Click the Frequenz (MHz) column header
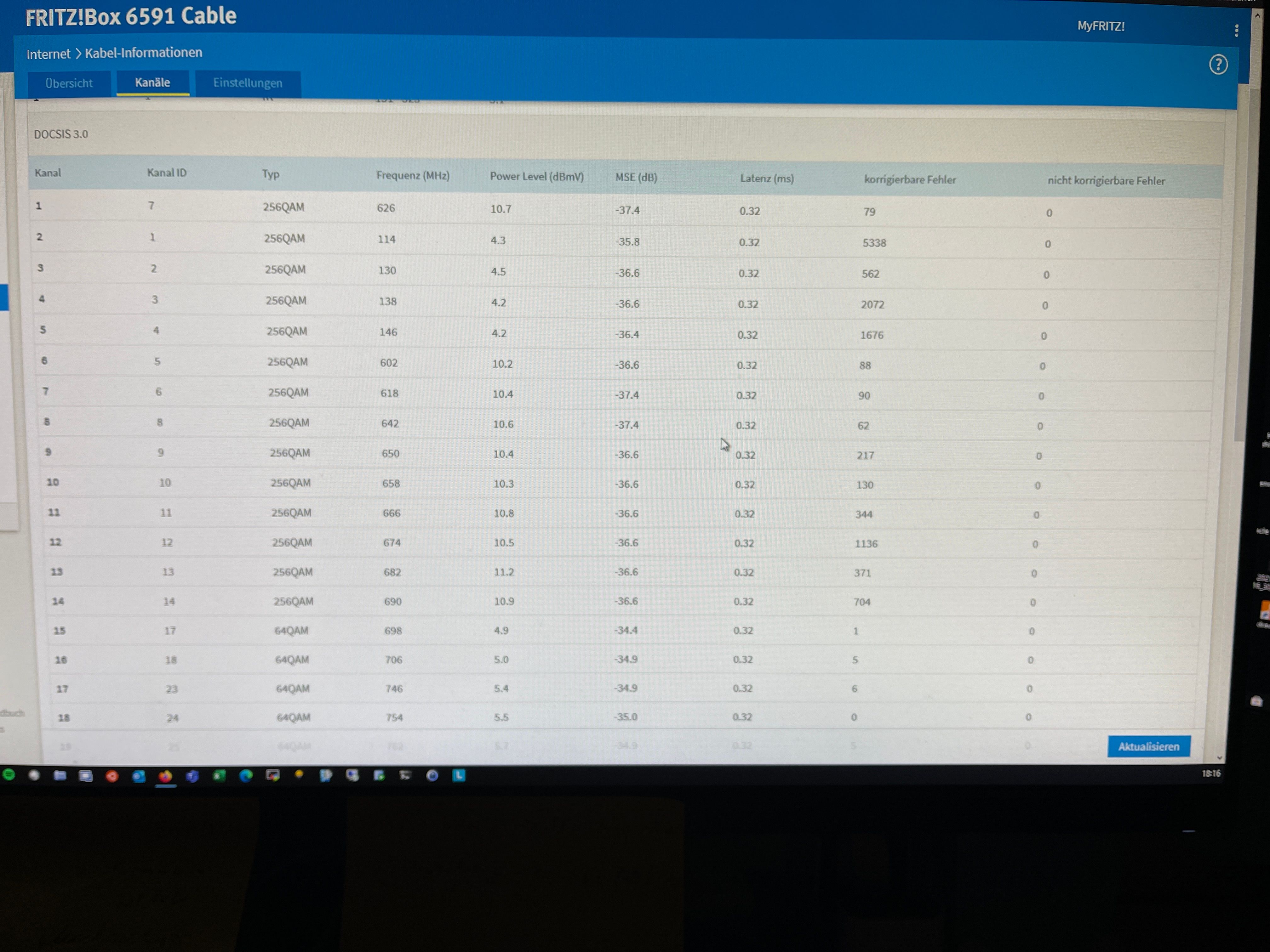The height and width of the screenshot is (952, 1270). coord(413,175)
